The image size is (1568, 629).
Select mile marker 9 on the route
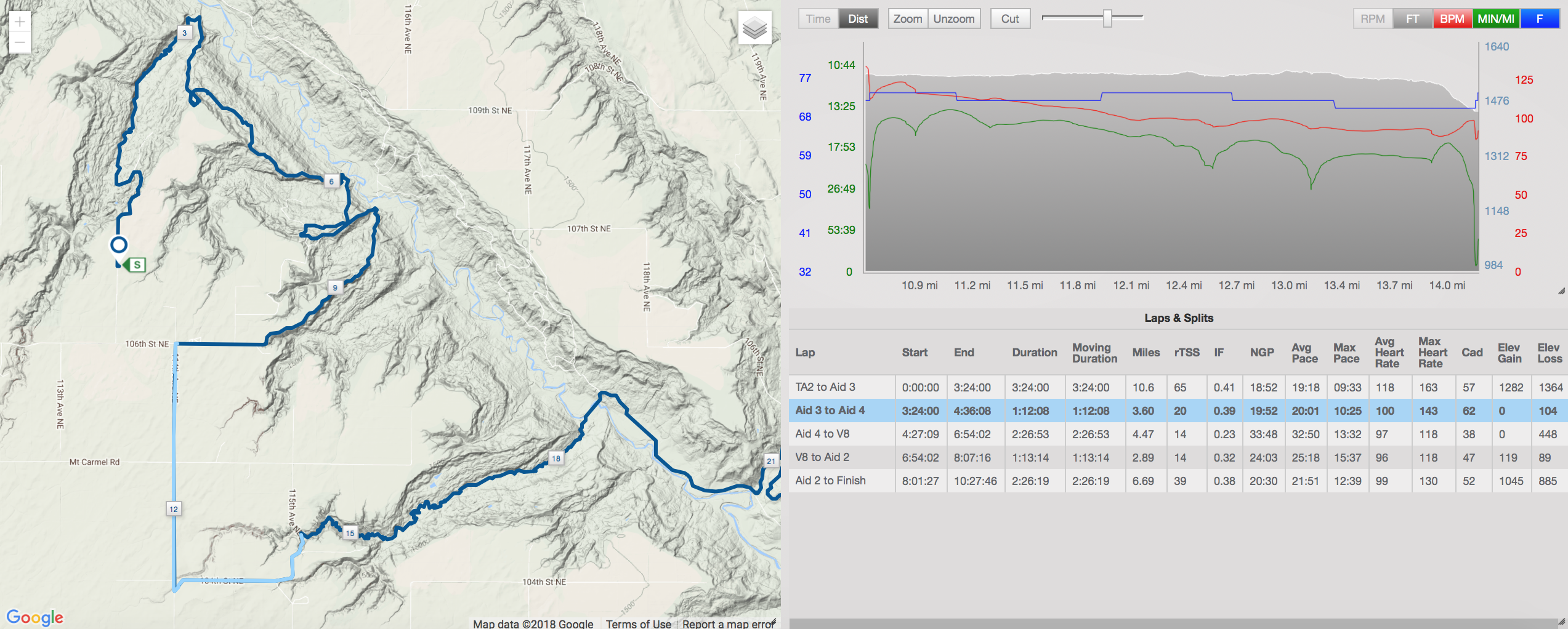coord(335,287)
